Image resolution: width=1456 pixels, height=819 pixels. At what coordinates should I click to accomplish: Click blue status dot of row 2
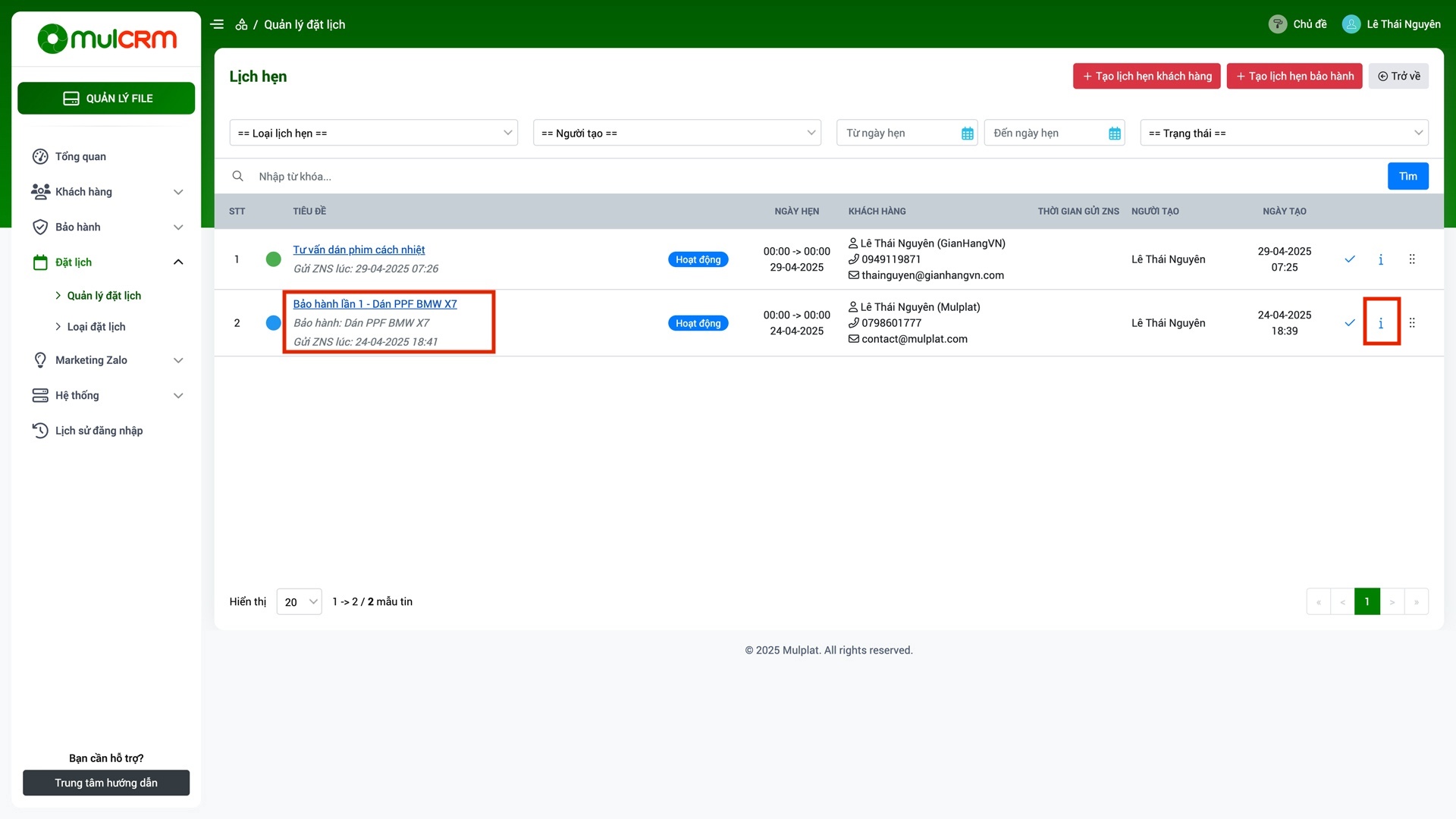pyautogui.click(x=274, y=323)
